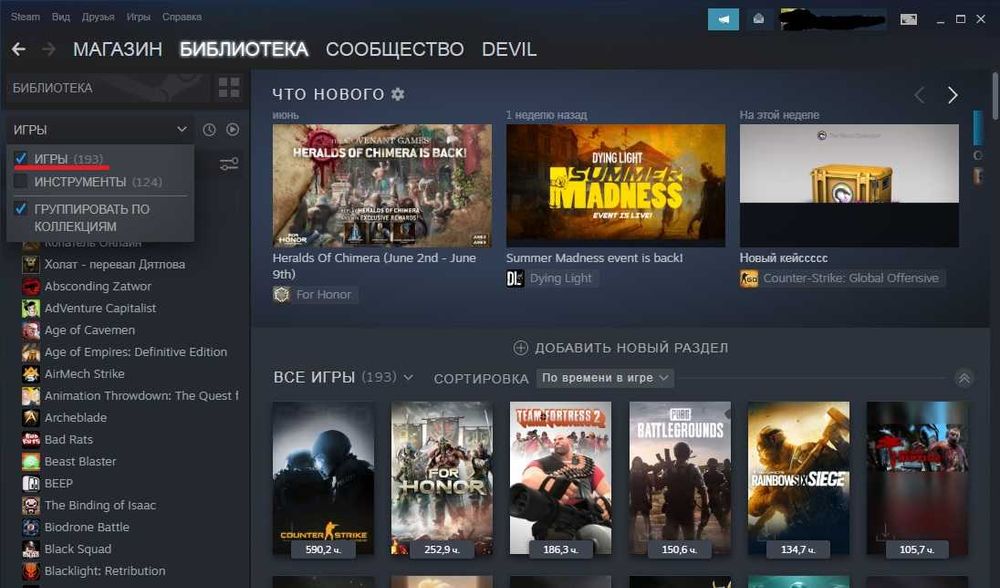
Task: Open Новый кейссссс news headline
Action: coord(784,258)
